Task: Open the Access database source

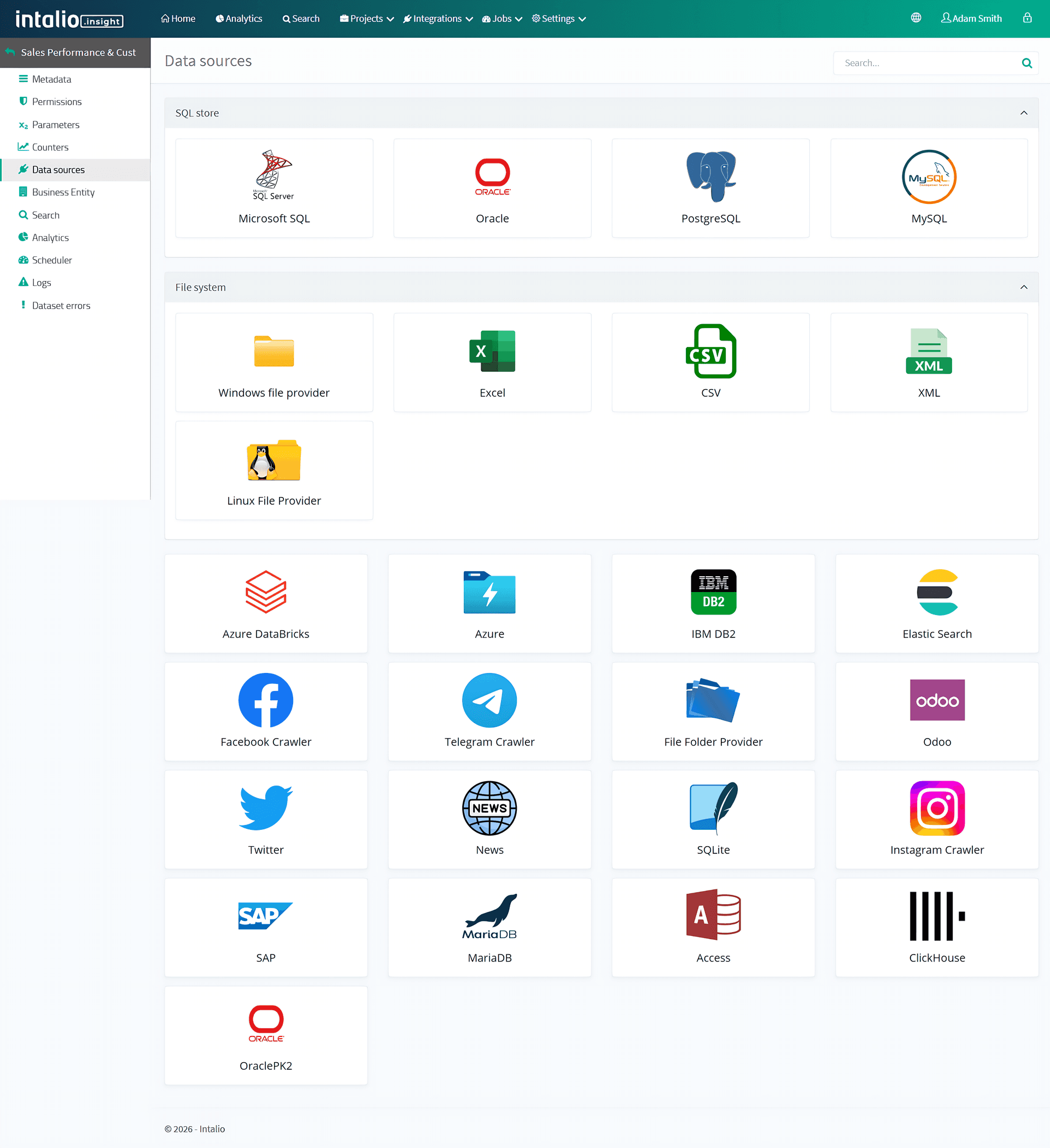Action: point(713,928)
